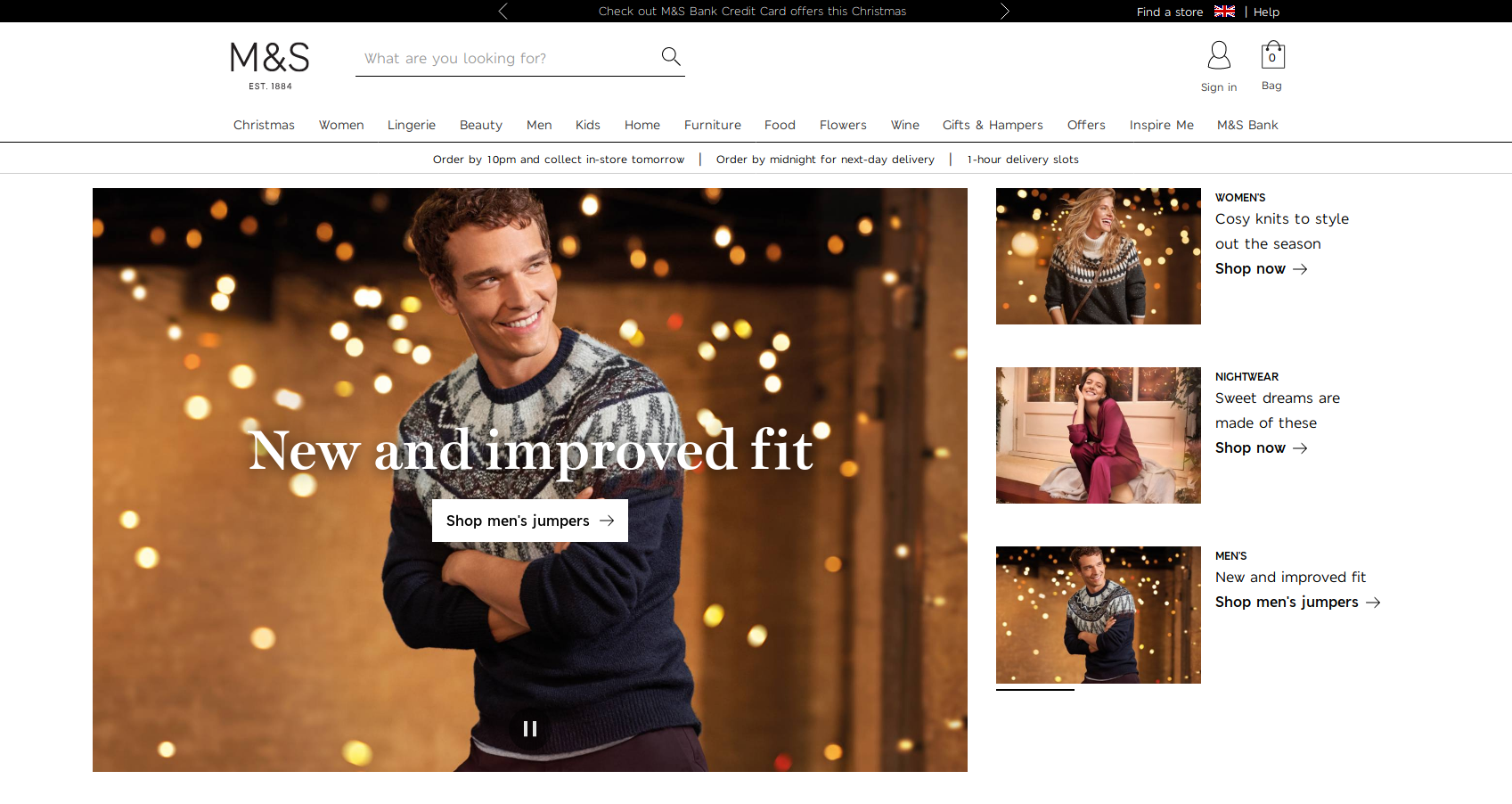
Task: Browse the Lingerie department
Action: [x=411, y=125]
